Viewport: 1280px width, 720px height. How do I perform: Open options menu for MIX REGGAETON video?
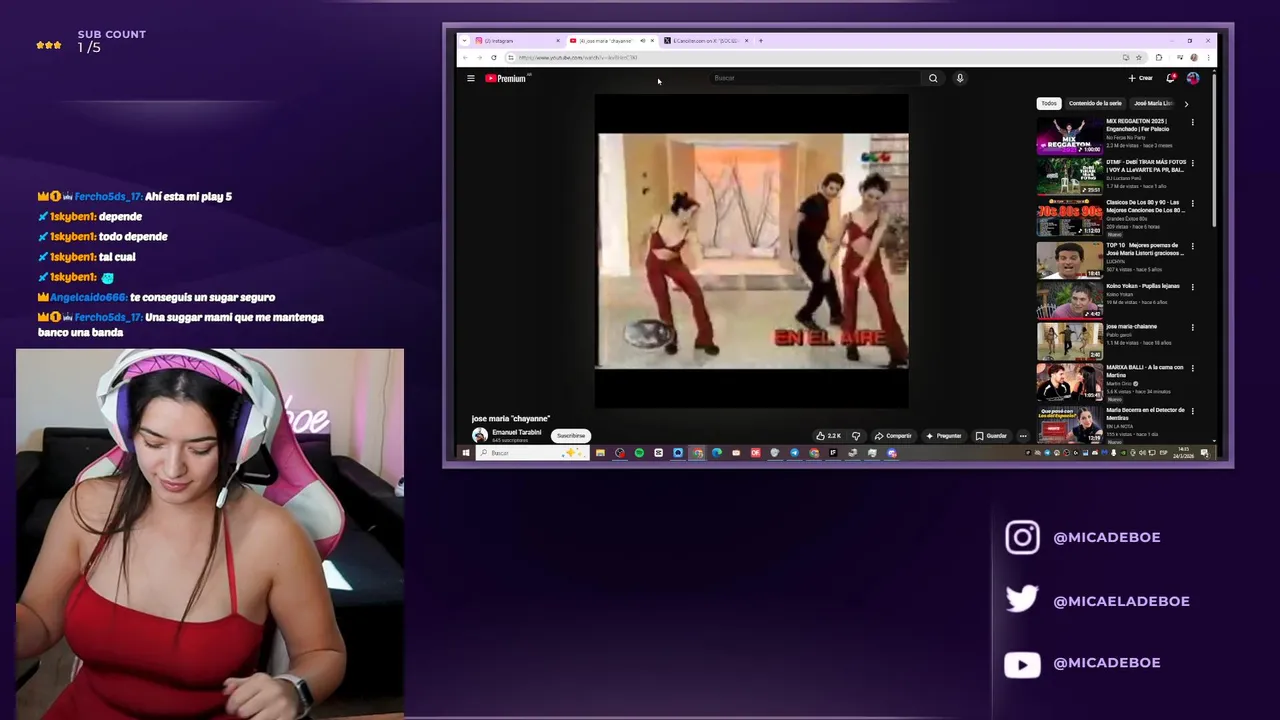(1192, 122)
